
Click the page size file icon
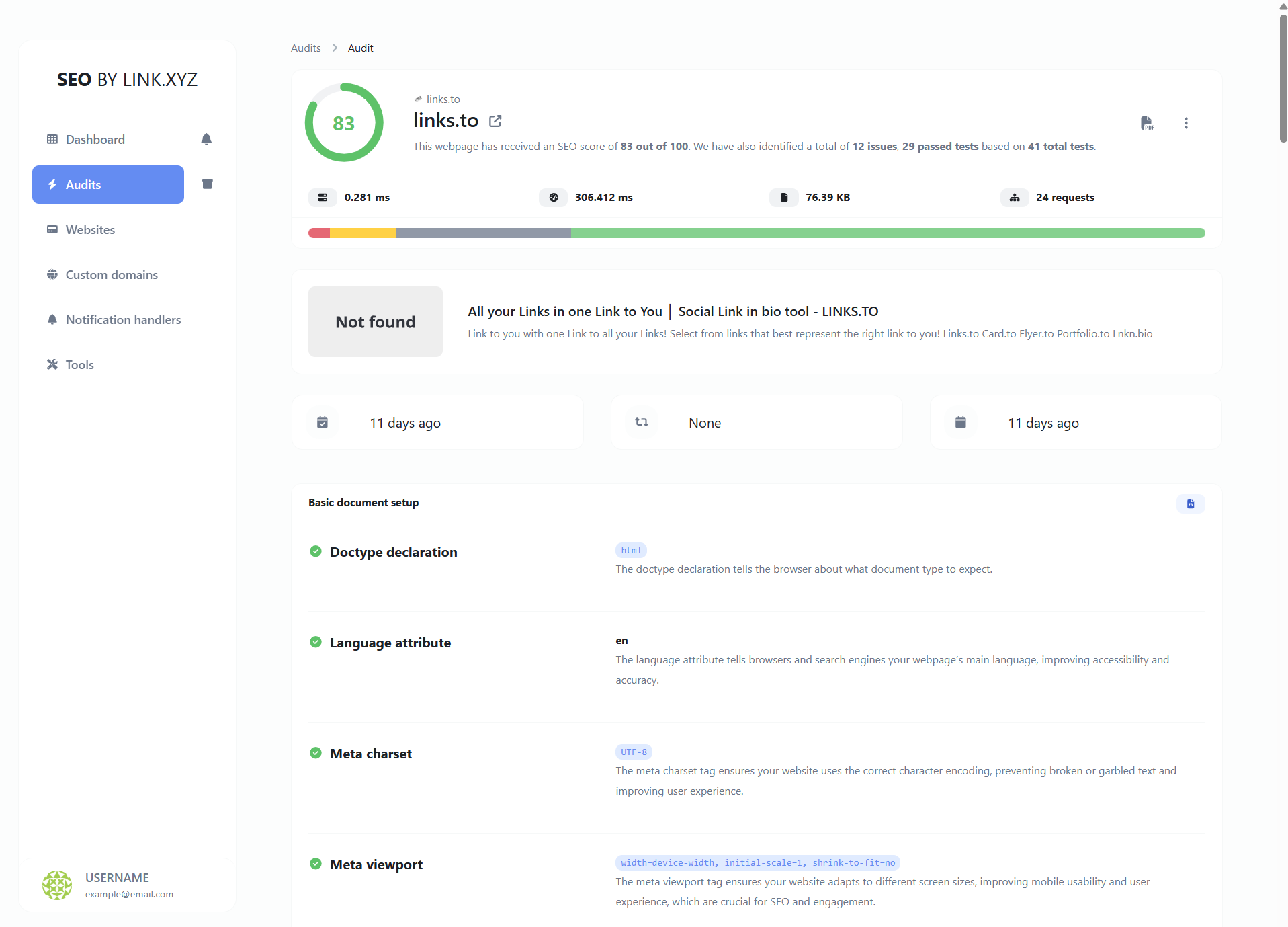point(784,197)
